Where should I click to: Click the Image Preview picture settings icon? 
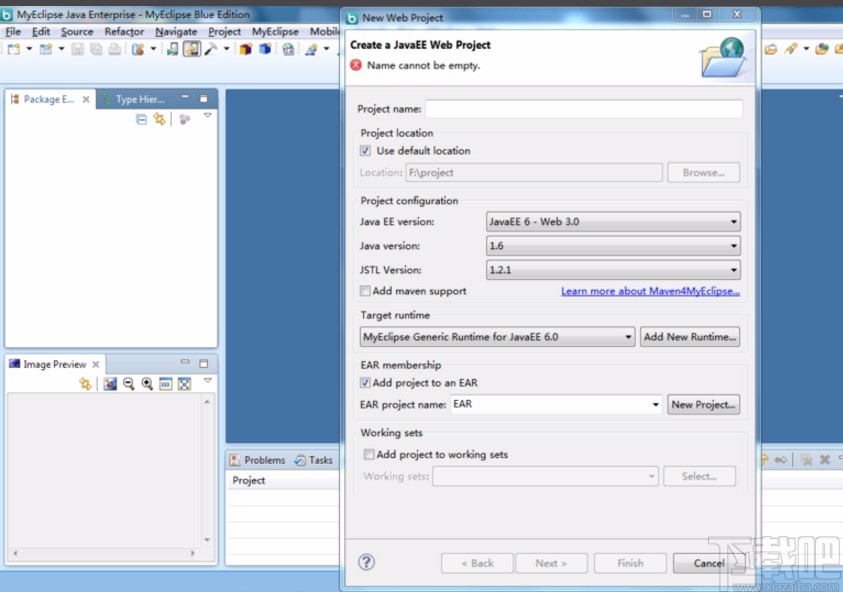click(x=110, y=383)
